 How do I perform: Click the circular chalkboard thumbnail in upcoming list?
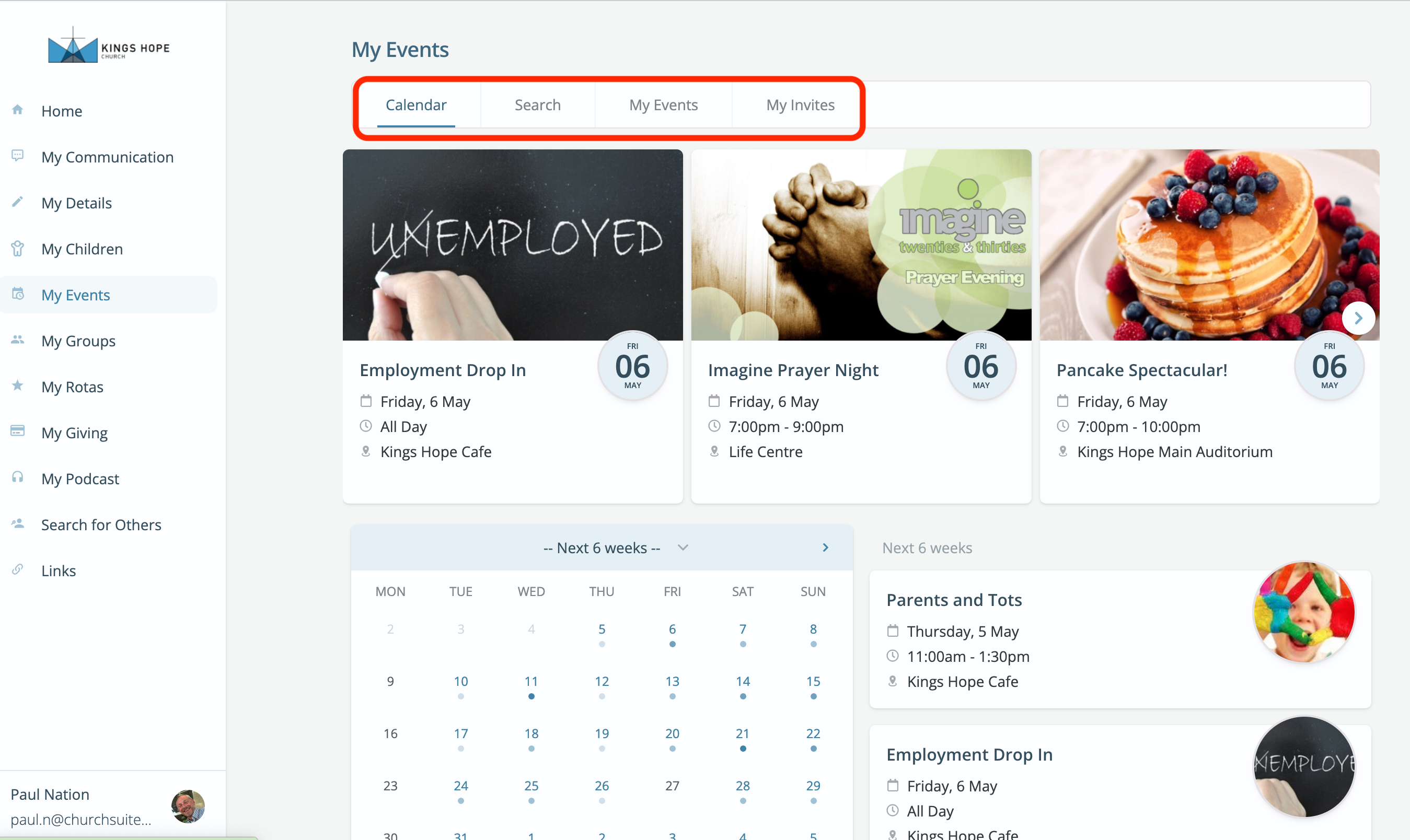tap(1304, 766)
